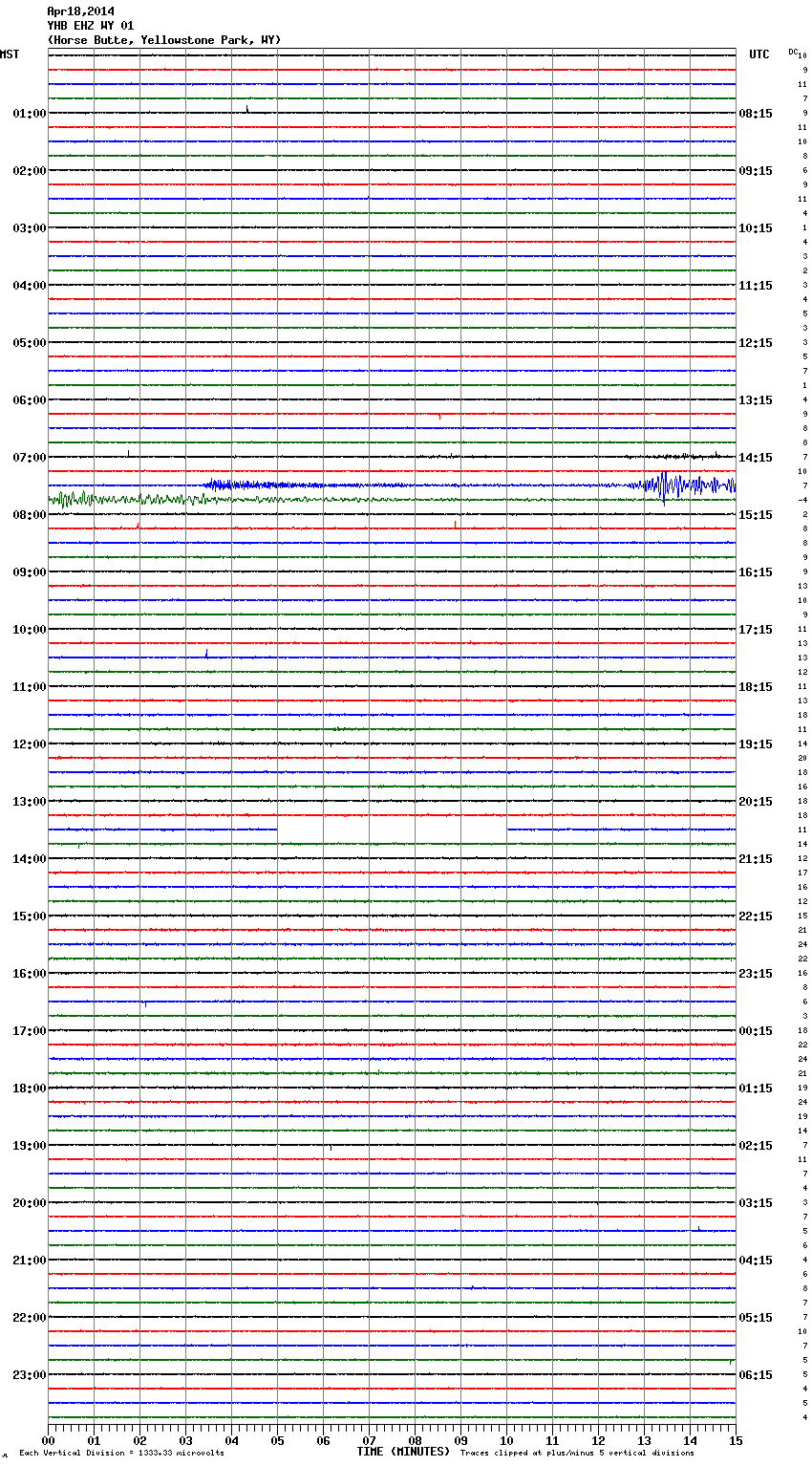
Task: Click the MST time zone header
Action: [x=10, y=54]
